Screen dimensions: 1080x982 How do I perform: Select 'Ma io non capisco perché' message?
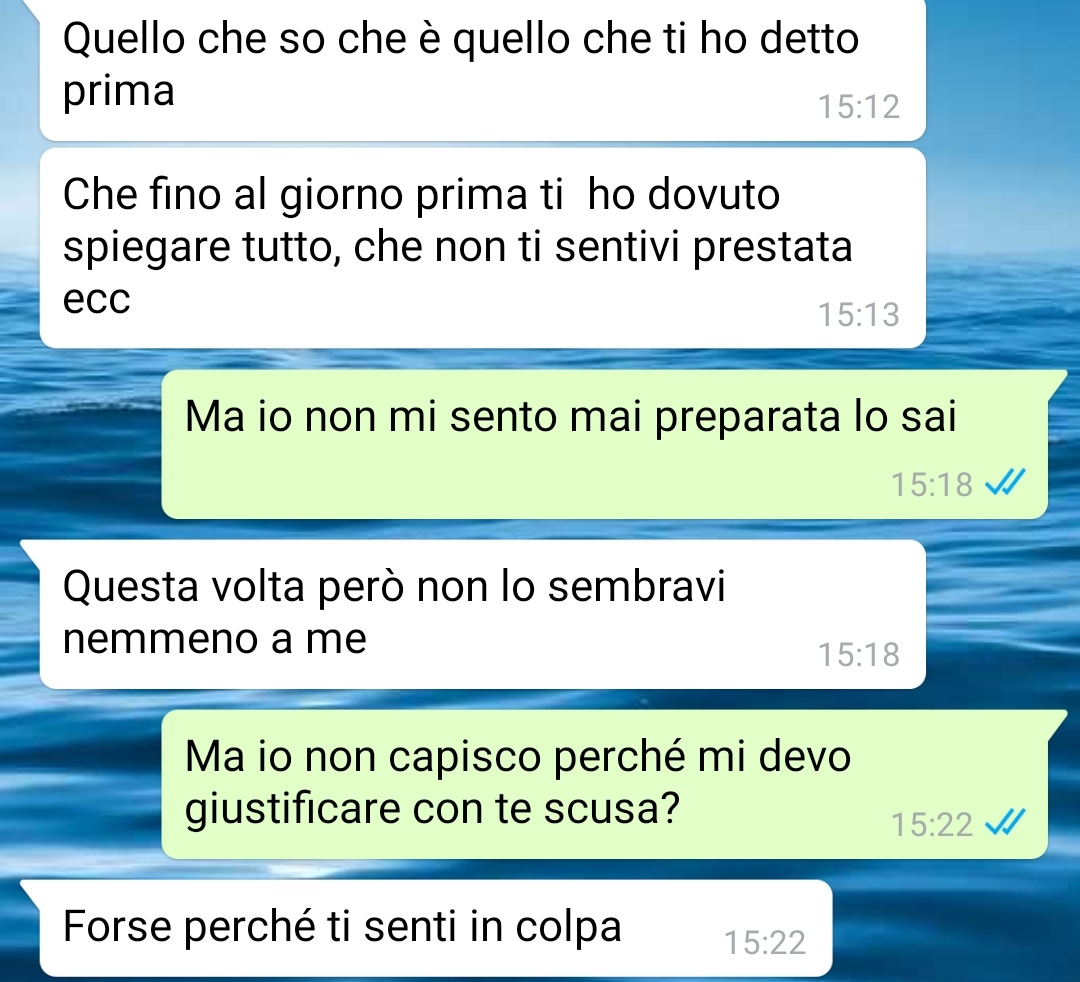coord(604,784)
